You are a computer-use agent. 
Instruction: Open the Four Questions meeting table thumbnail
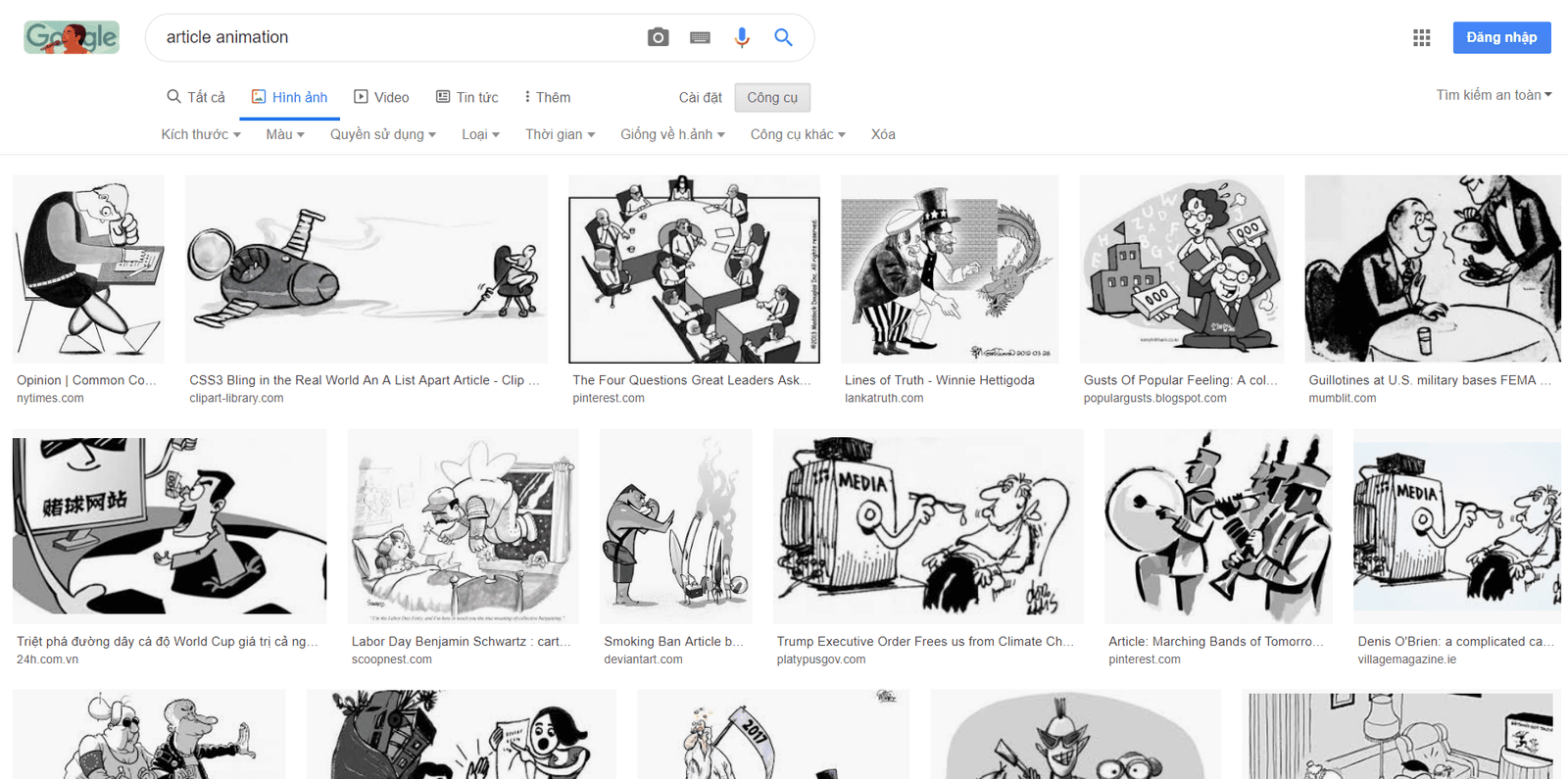tap(694, 269)
